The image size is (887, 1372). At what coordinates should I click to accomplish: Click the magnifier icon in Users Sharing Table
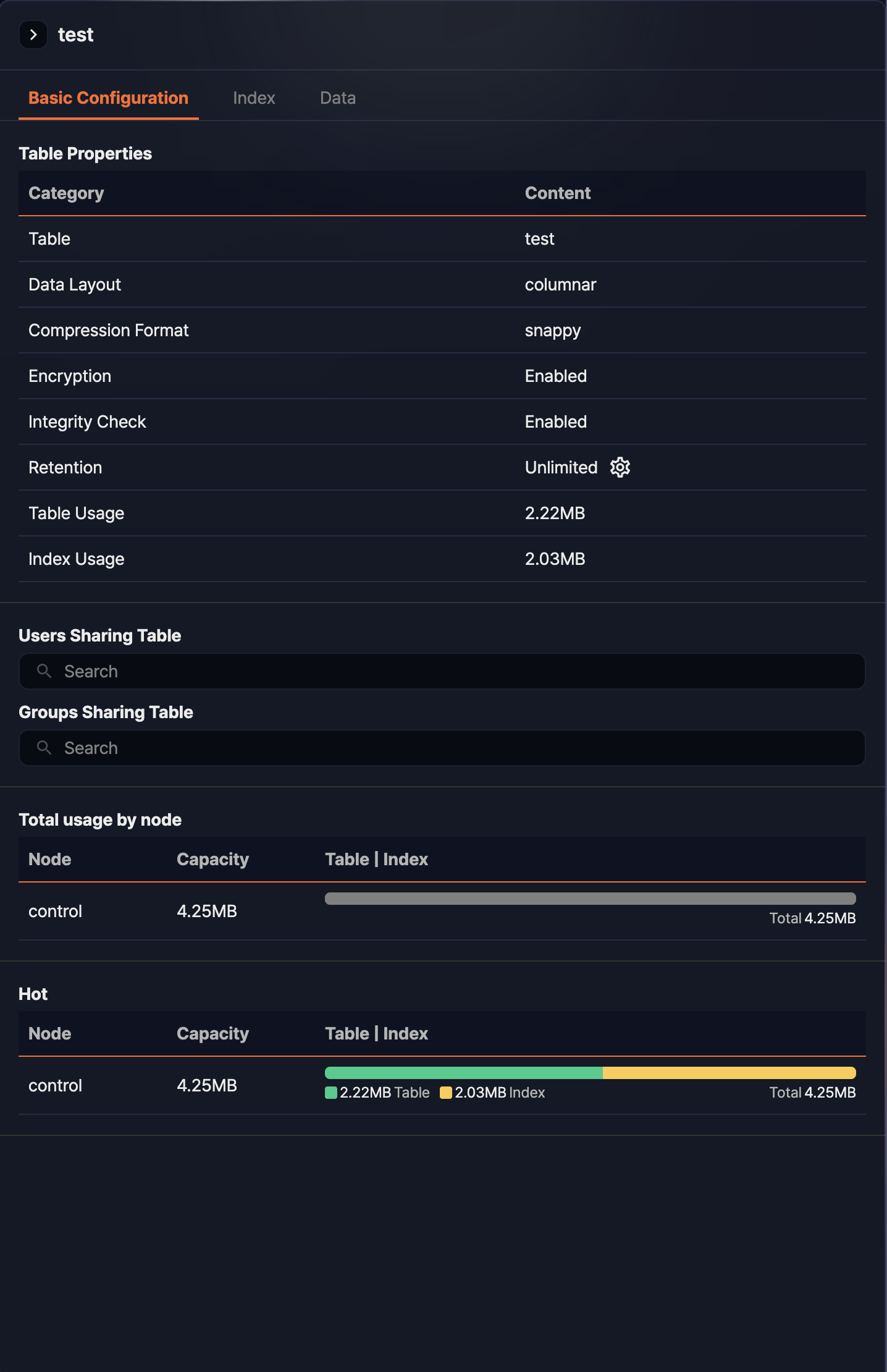tap(44, 671)
